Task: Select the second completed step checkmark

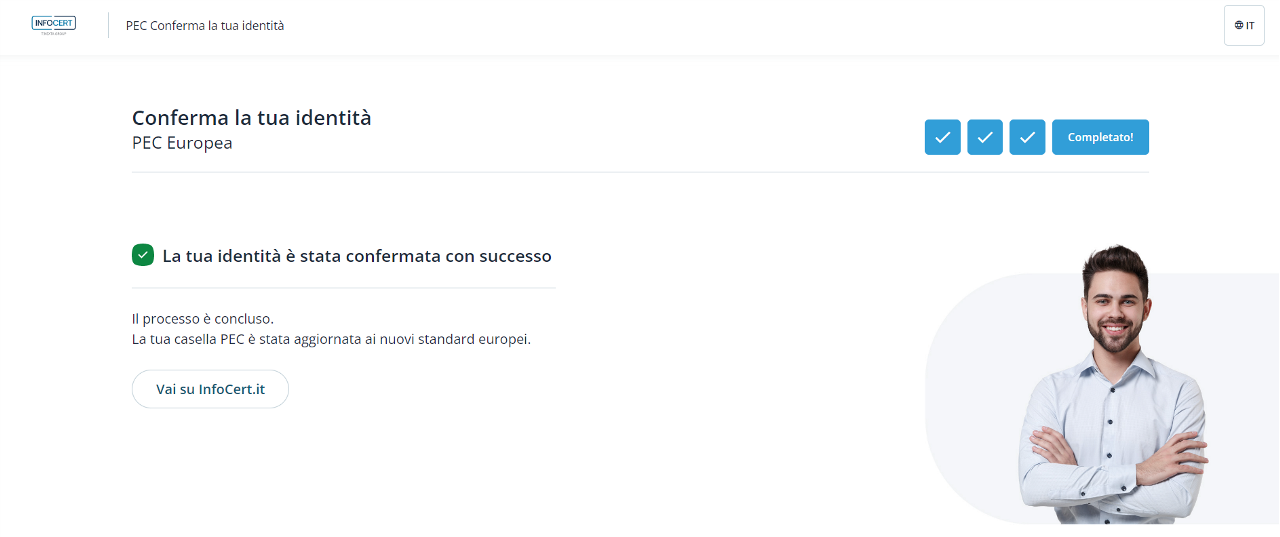Action: tap(985, 137)
